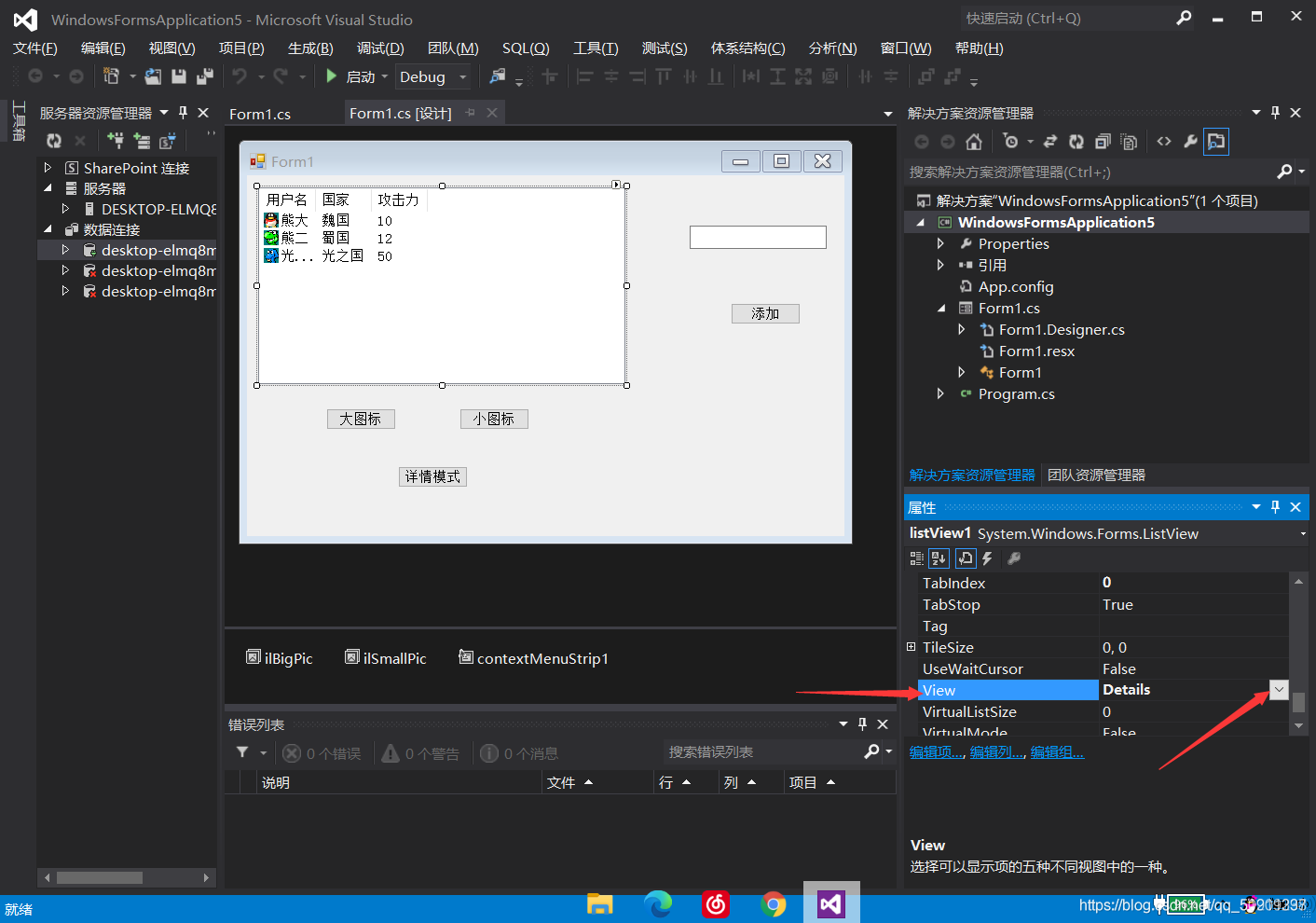The height and width of the screenshot is (923, 1316).
Task: Click the textbox on Form1 designer
Action: (x=758, y=237)
